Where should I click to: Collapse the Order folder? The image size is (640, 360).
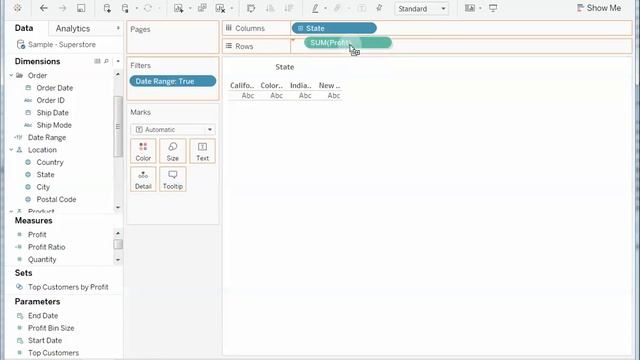point(11,76)
